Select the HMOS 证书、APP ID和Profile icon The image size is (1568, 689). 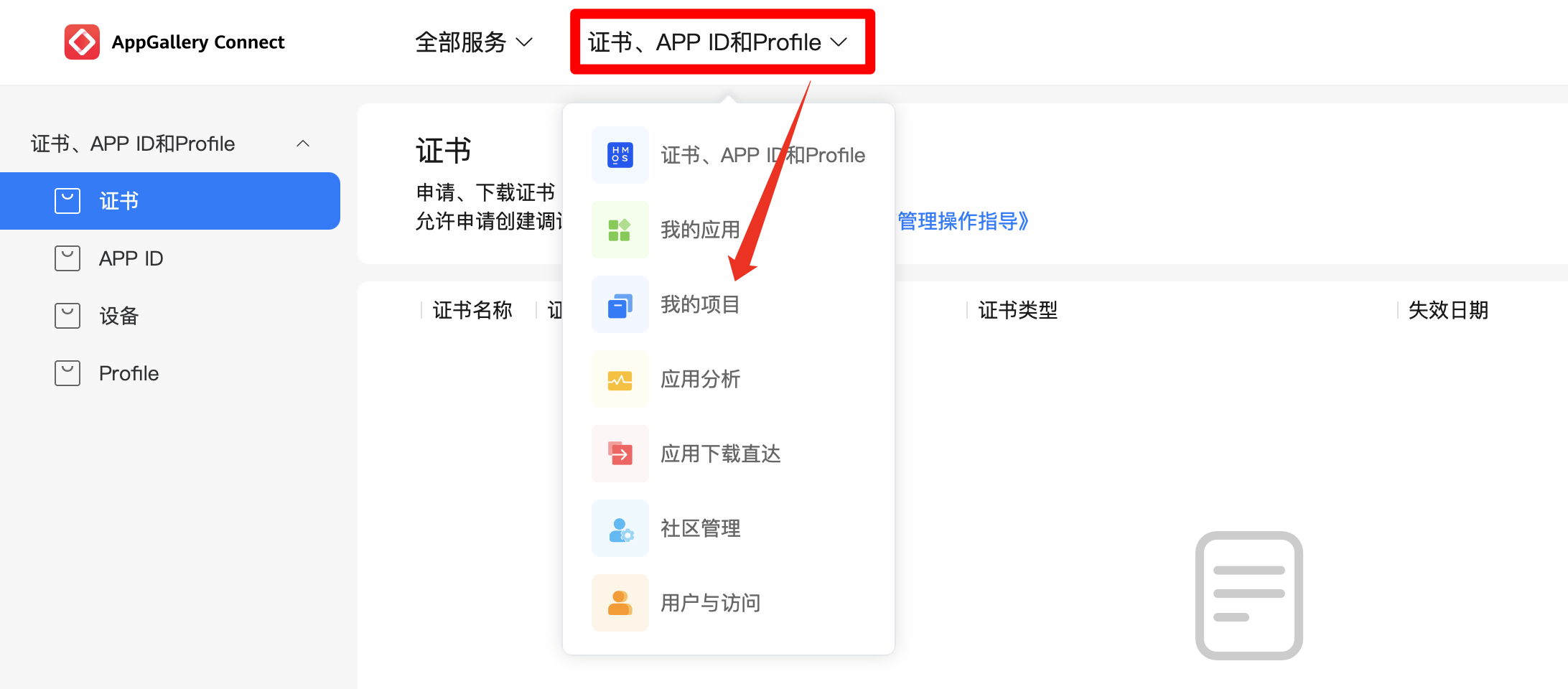[x=619, y=155]
